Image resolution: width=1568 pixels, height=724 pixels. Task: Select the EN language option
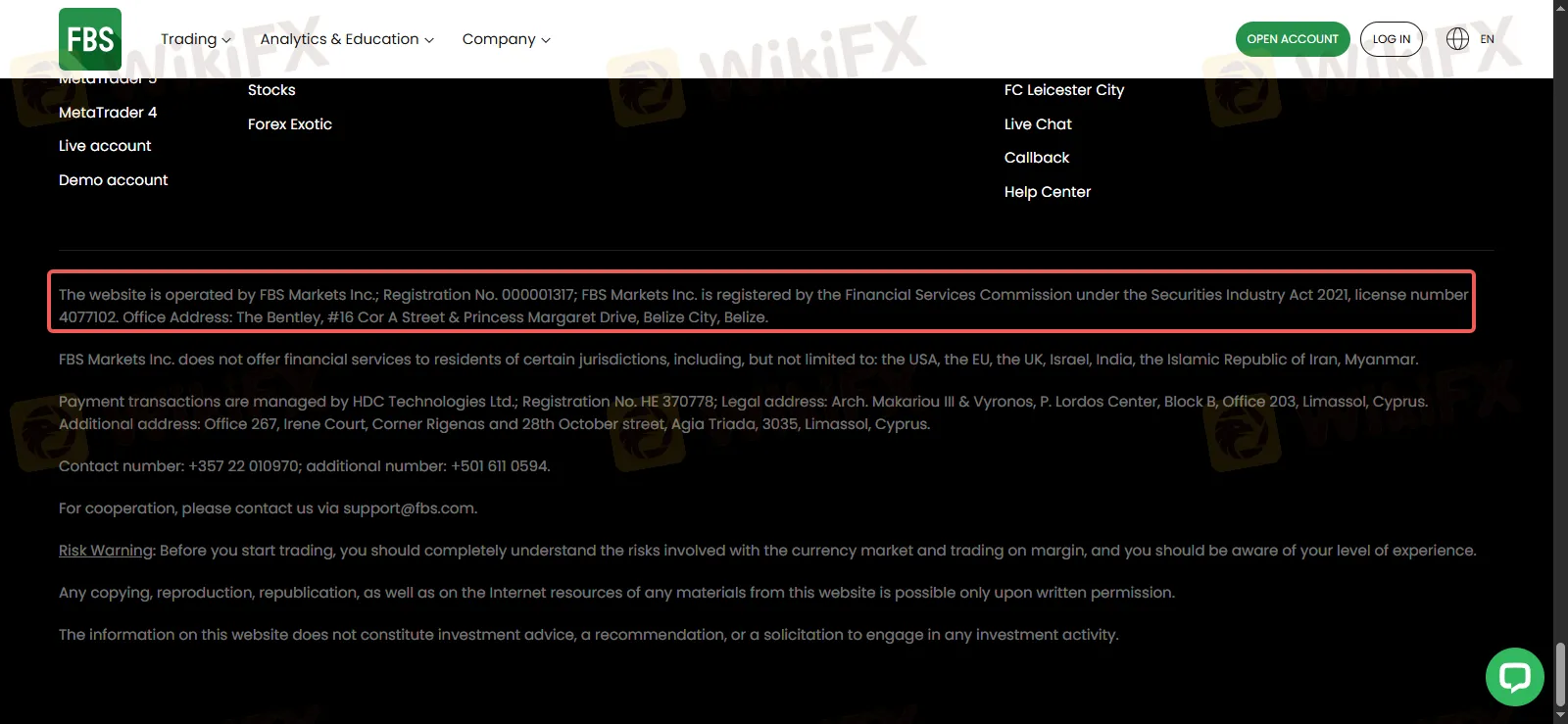pos(1488,39)
